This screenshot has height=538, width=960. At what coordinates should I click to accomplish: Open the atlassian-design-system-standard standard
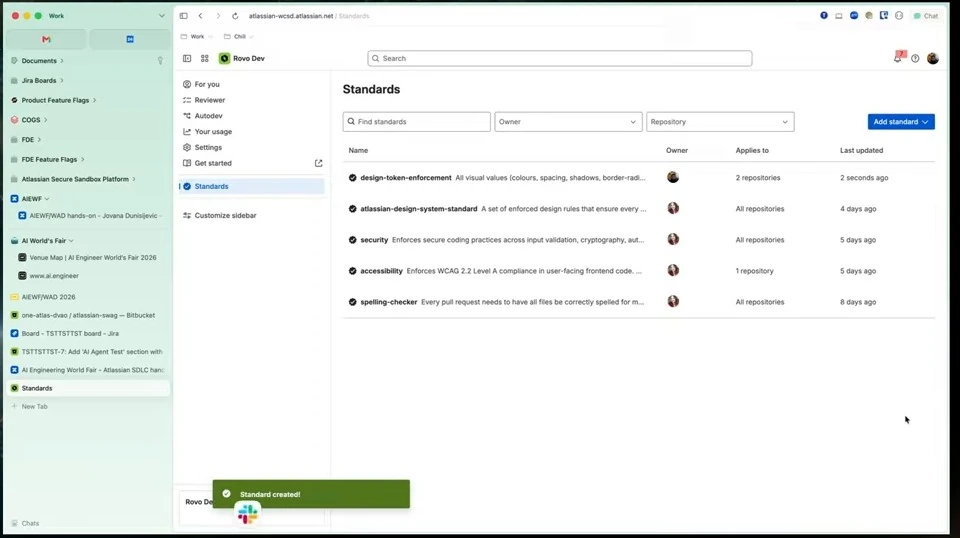point(418,209)
